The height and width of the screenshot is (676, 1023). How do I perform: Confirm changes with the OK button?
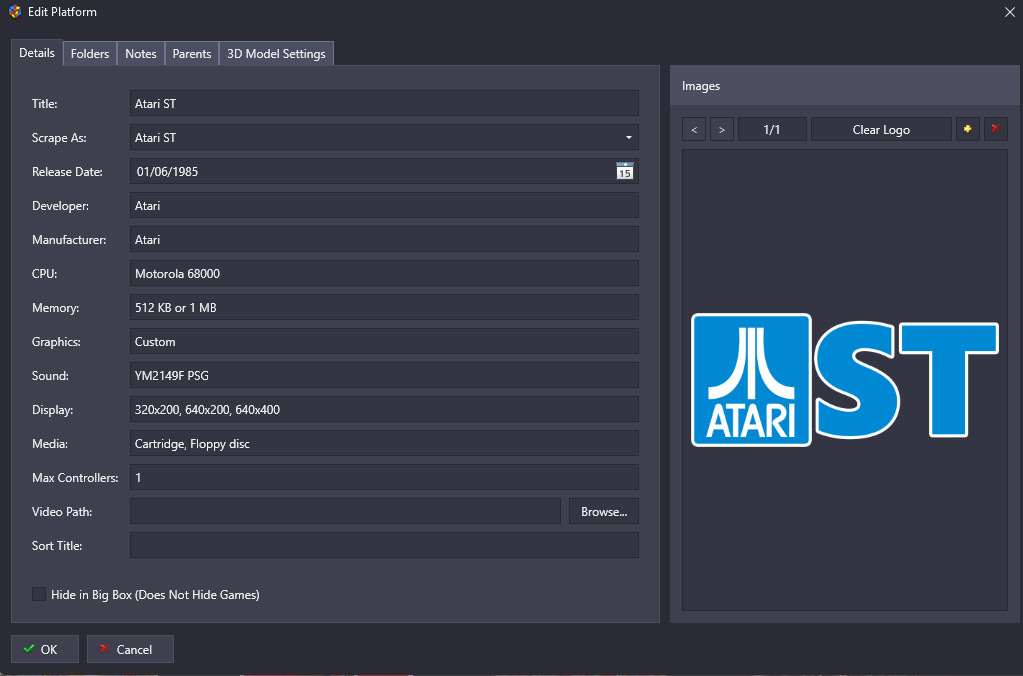(x=45, y=649)
